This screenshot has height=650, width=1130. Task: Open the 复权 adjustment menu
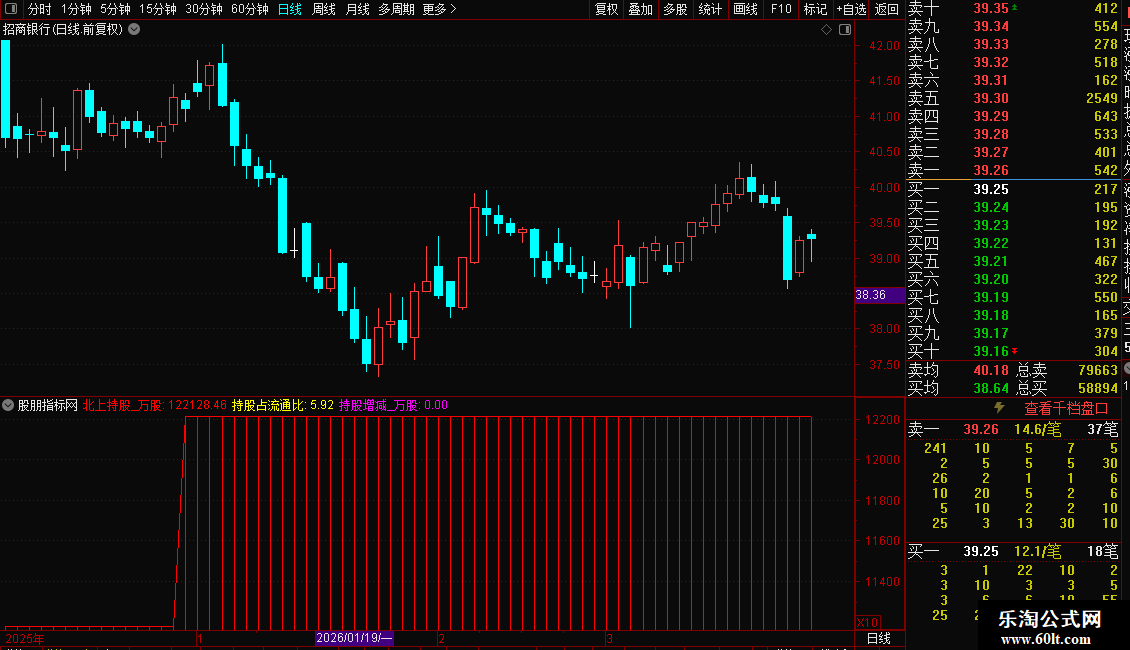tap(606, 9)
